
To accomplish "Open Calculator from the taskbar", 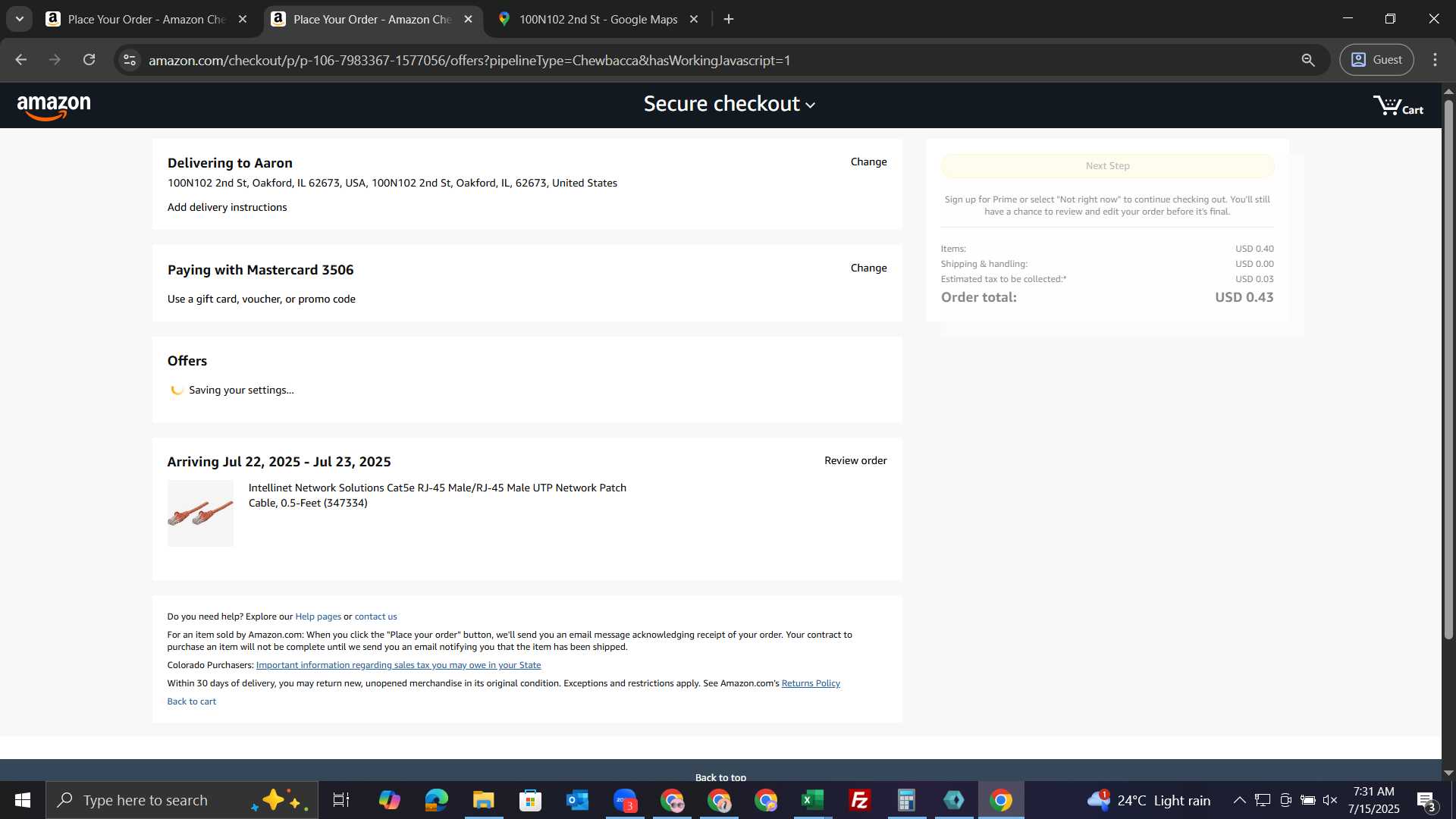I will [x=906, y=800].
